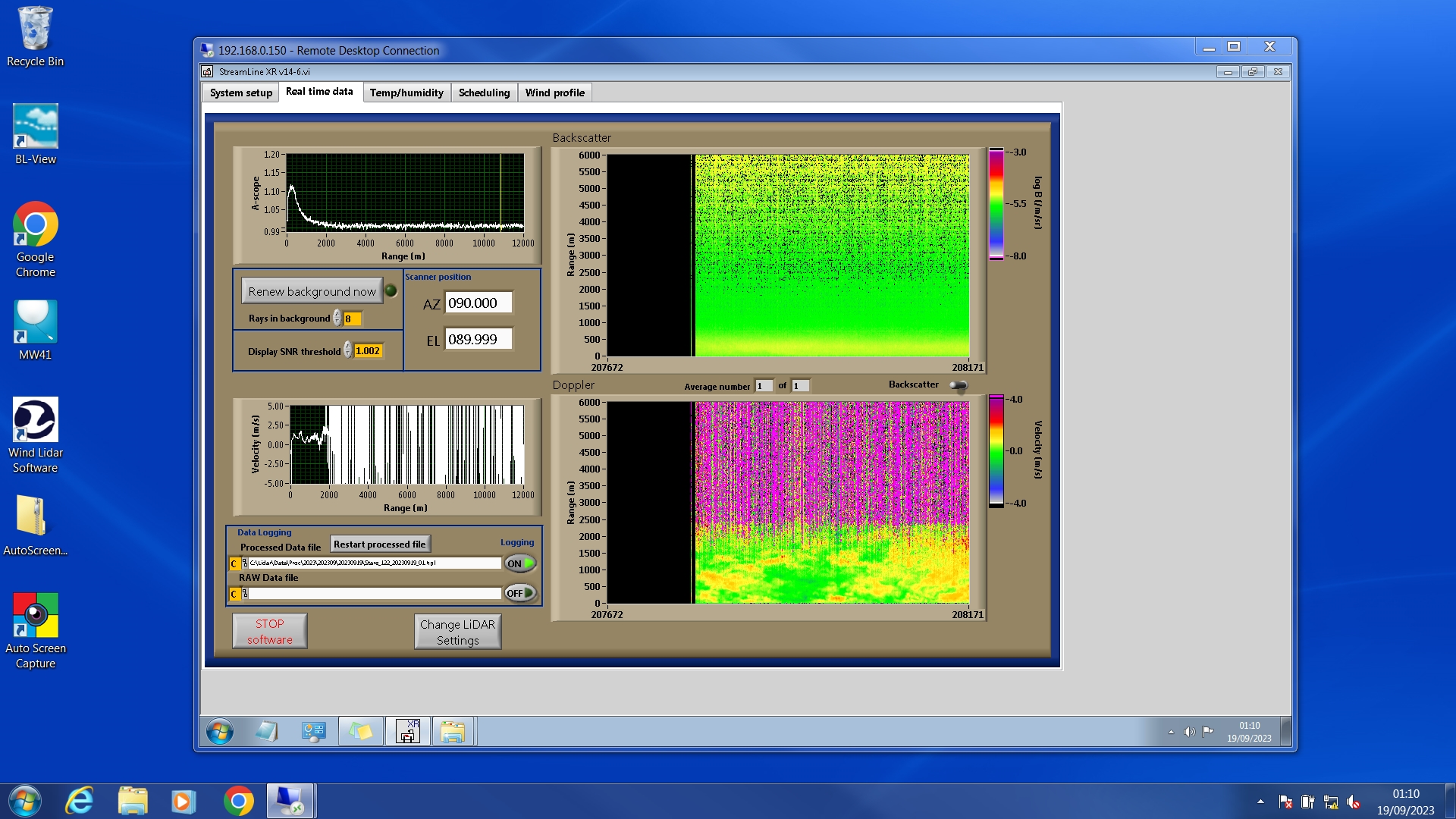Click the backscatter log B color scale
Screen dimensions: 1456x819
tap(996, 204)
